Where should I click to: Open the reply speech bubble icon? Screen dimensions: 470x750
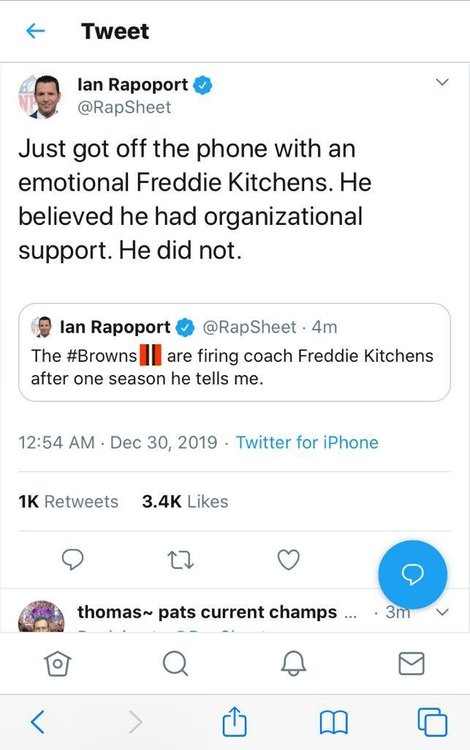73,559
